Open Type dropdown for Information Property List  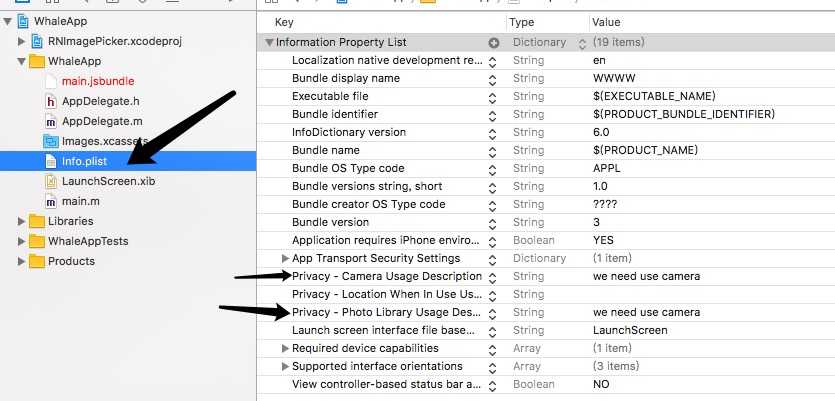tap(582, 43)
